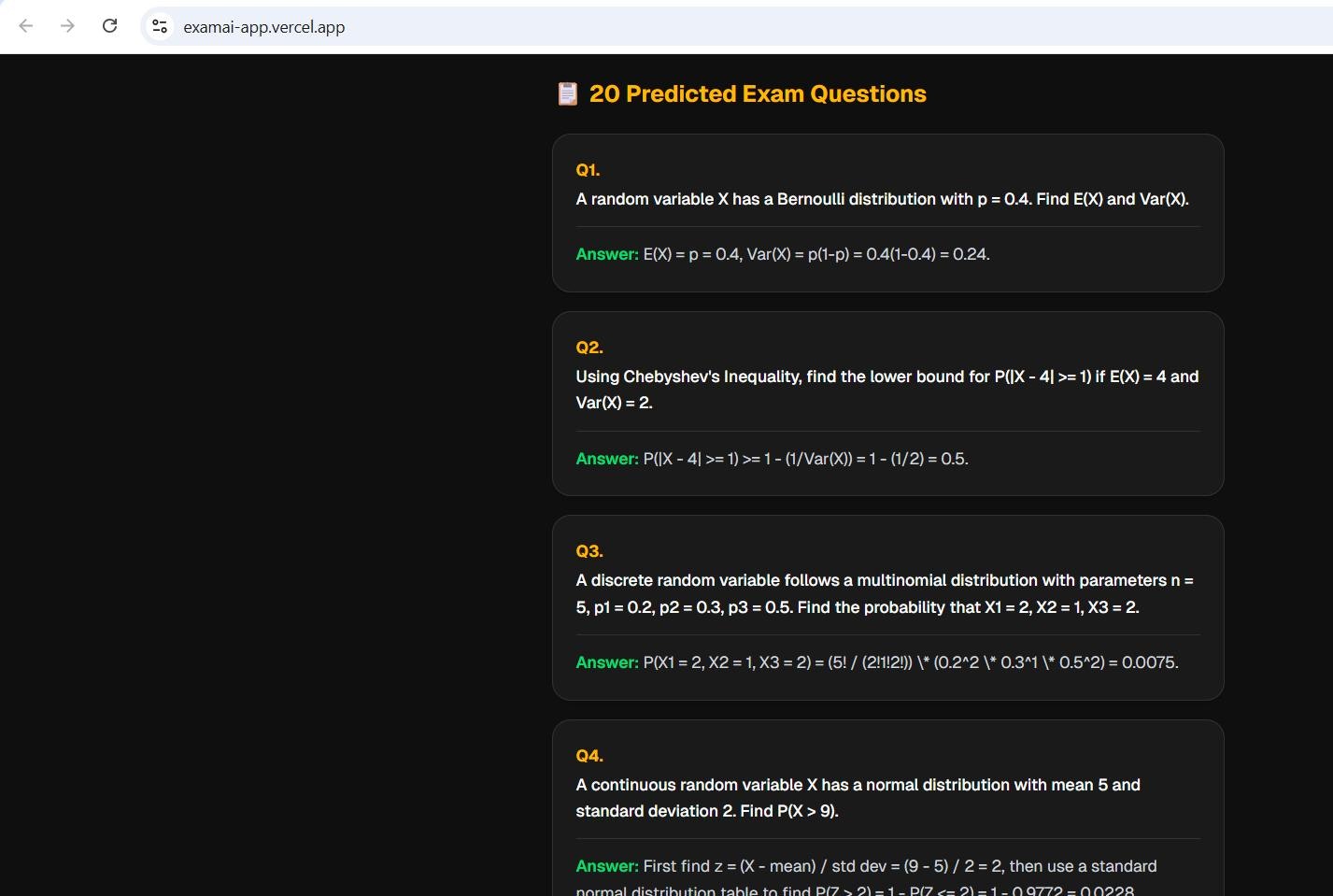This screenshot has height=896, width=1333.
Task: Click the normal distribution question text
Action: click(858, 798)
